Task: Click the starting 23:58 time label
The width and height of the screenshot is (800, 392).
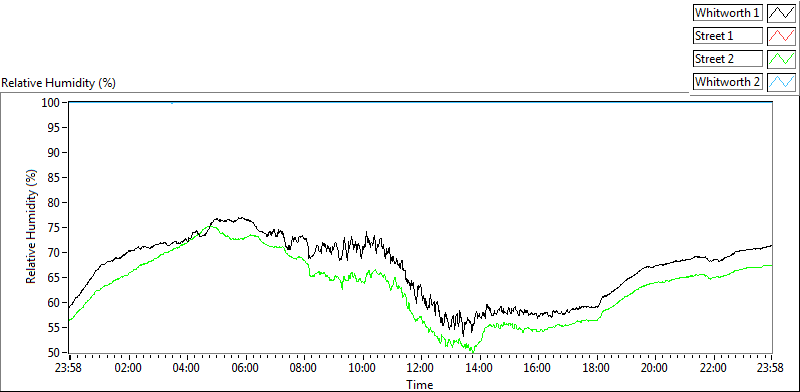Action: [69, 368]
